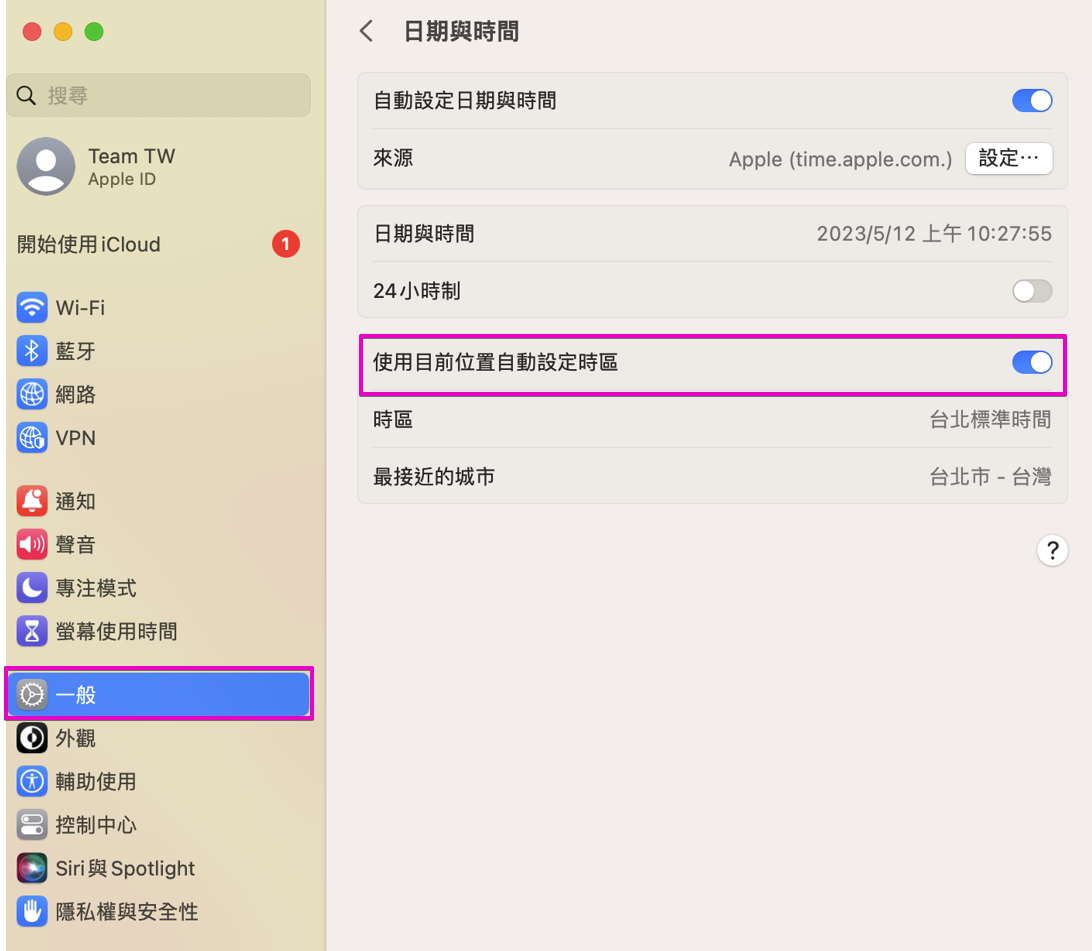Viewport: 1092px width, 951px height.
Task: Toggle automatic time zone using current location
Action: pos(1032,362)
